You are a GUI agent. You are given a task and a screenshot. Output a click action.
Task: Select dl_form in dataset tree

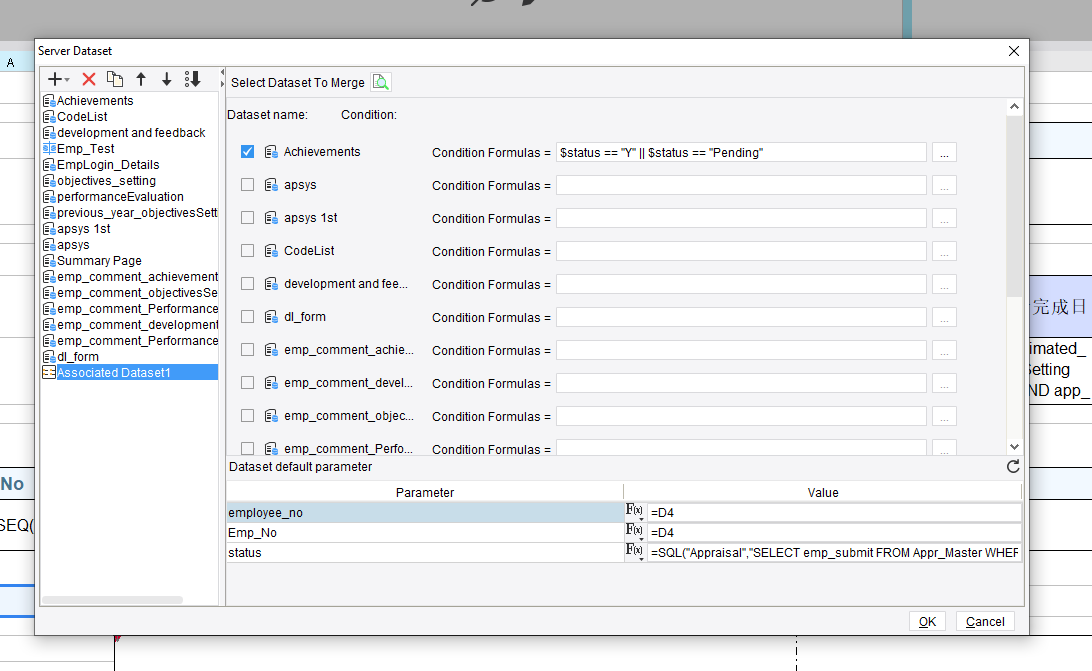[71, 357]
